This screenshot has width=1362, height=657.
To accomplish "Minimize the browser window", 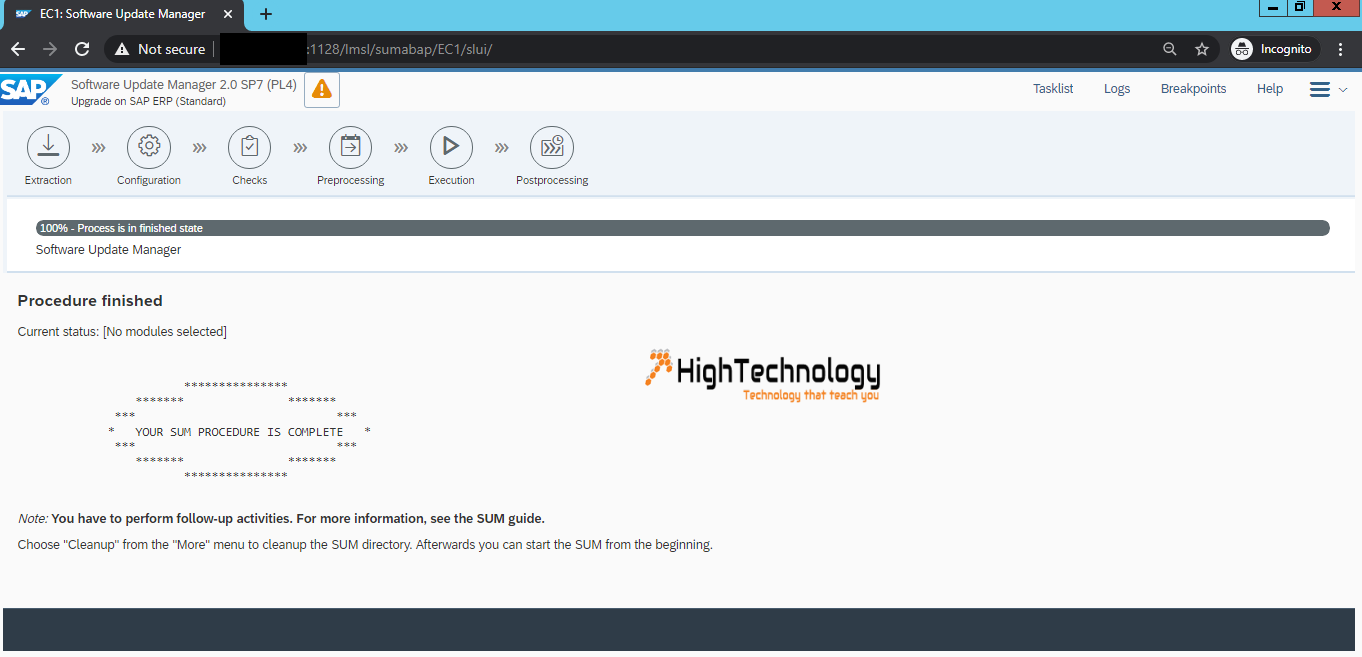I will coord(1273,8).
